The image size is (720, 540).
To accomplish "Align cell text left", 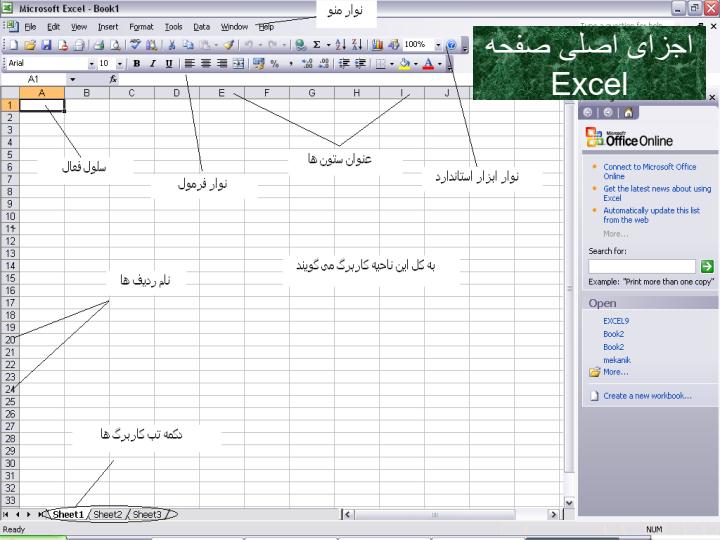I will click(189, 63).
